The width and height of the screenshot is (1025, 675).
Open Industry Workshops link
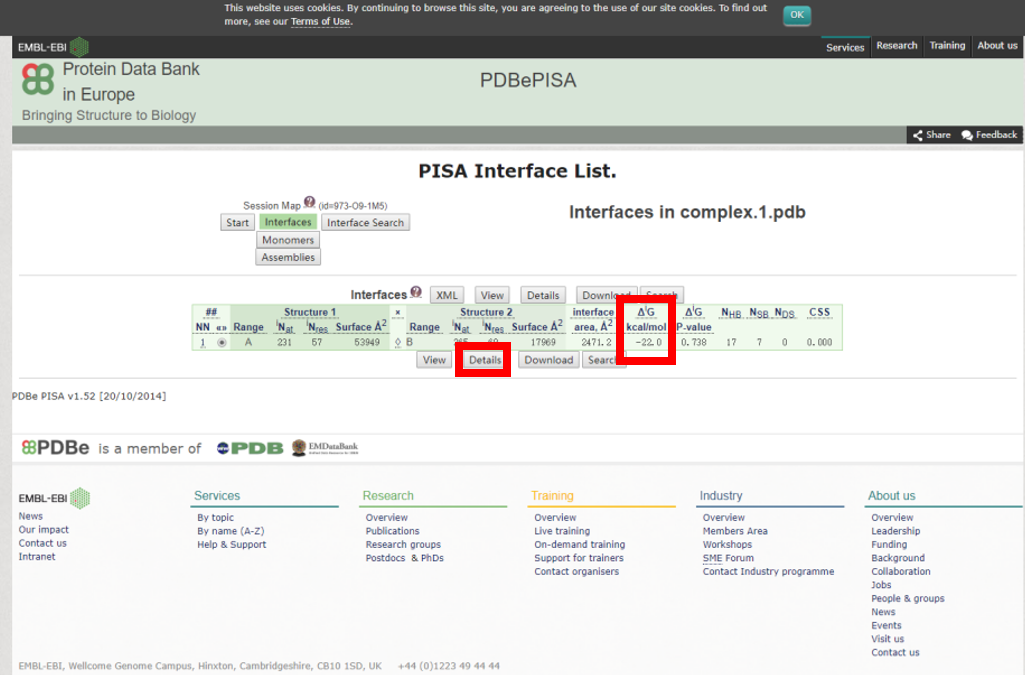tap(727, 544)
